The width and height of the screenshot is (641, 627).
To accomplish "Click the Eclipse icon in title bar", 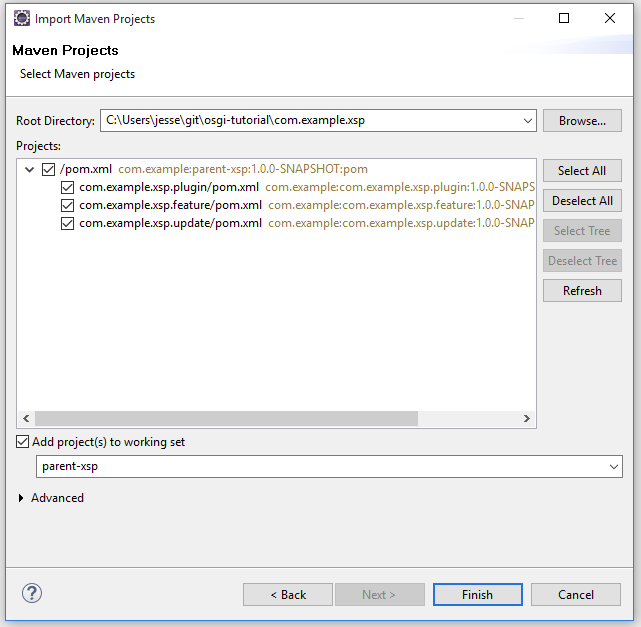I will pyautogui.click(x=21, y=18).
